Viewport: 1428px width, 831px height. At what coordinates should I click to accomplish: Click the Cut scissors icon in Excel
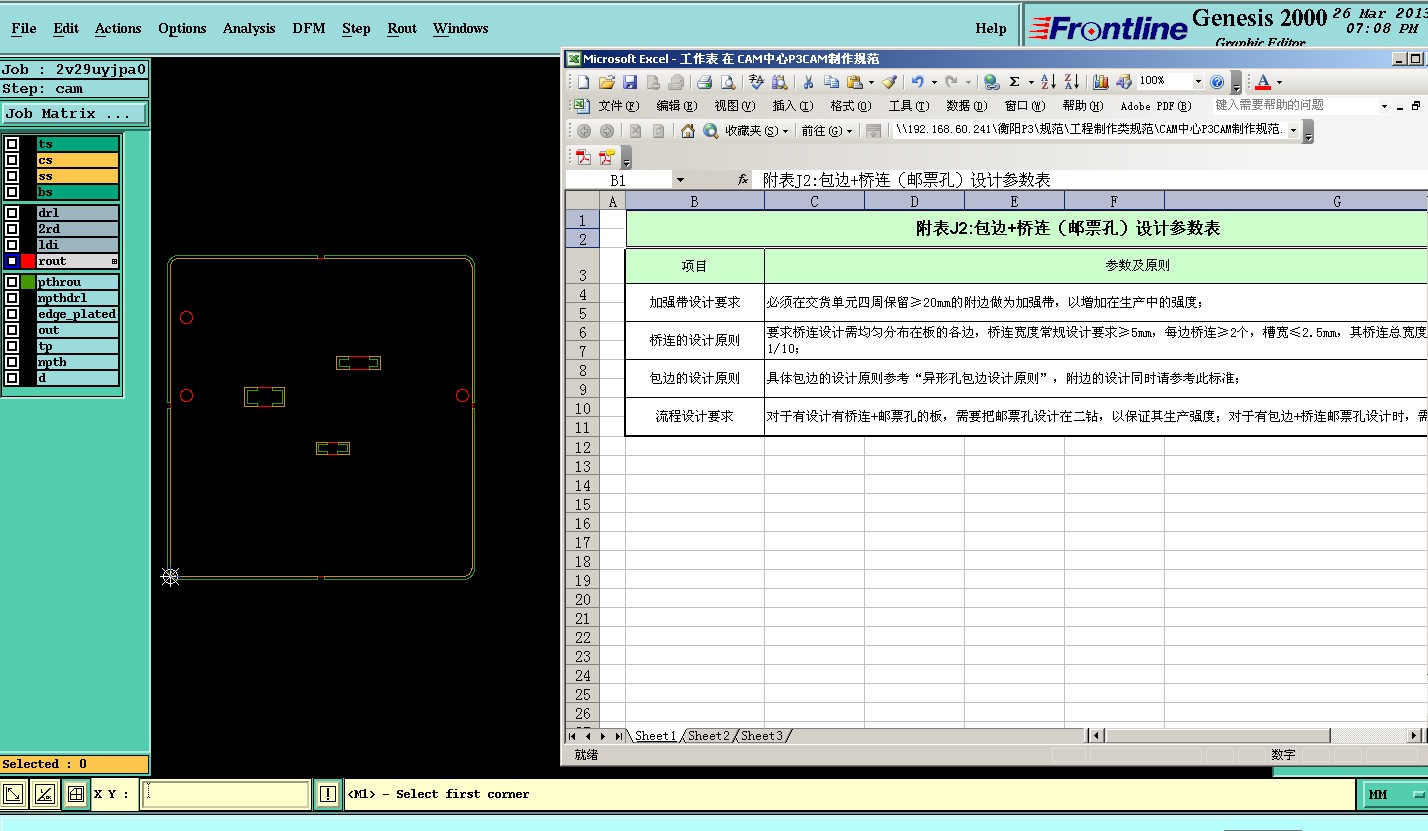808,82
